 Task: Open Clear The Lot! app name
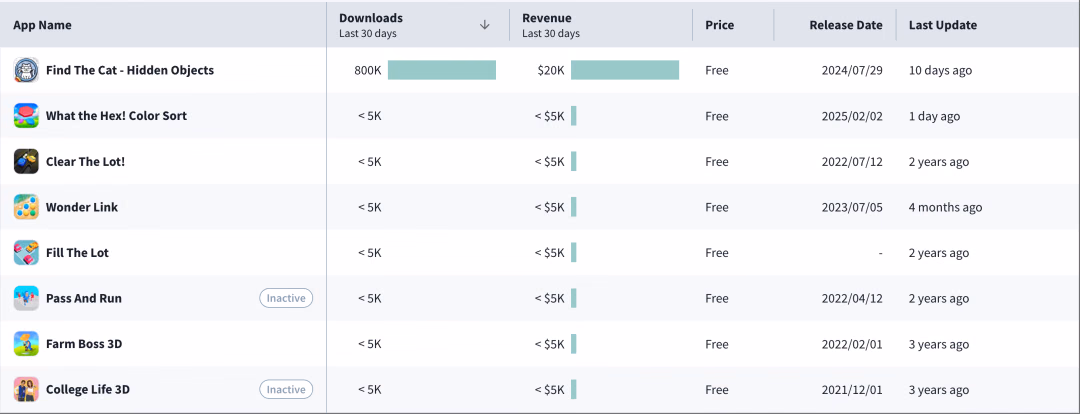85,162
